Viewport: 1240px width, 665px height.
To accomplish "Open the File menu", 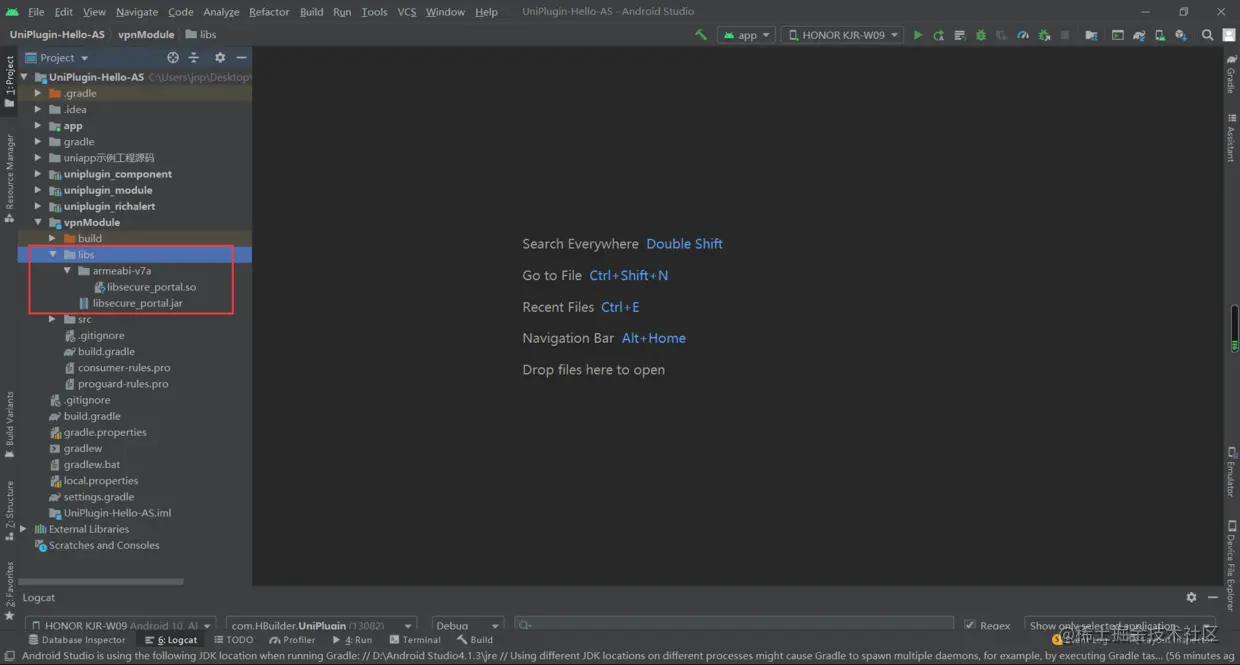I will pos(36,12).
